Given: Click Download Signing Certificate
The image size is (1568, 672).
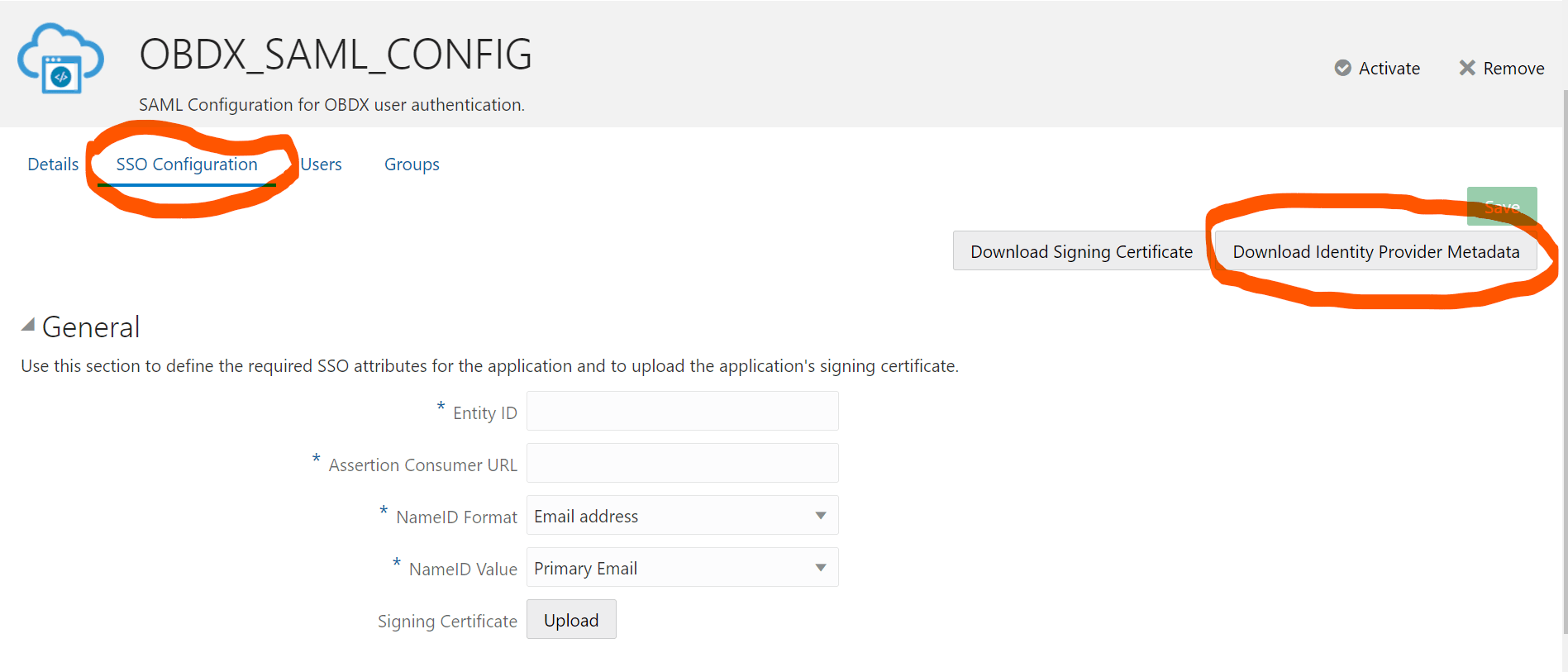Looking at the screenshot, I should click(x=1081, y=250).
